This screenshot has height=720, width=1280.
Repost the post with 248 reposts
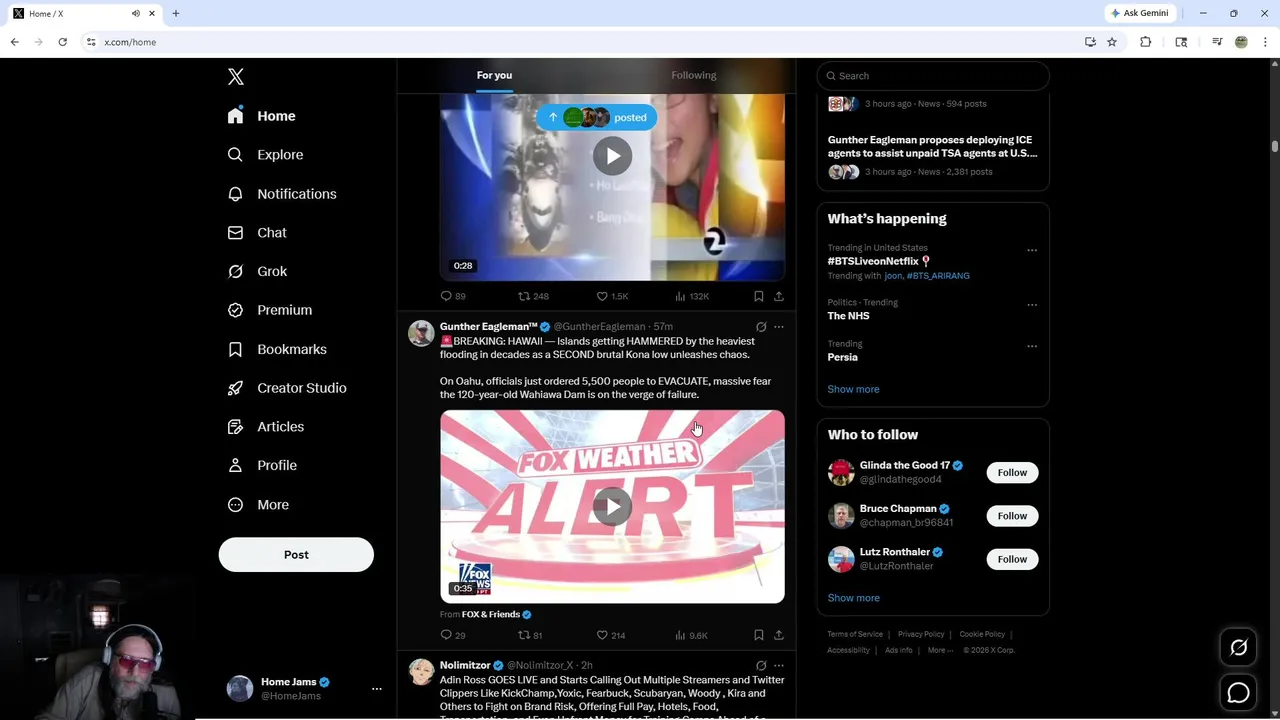(x=533, y=296)
